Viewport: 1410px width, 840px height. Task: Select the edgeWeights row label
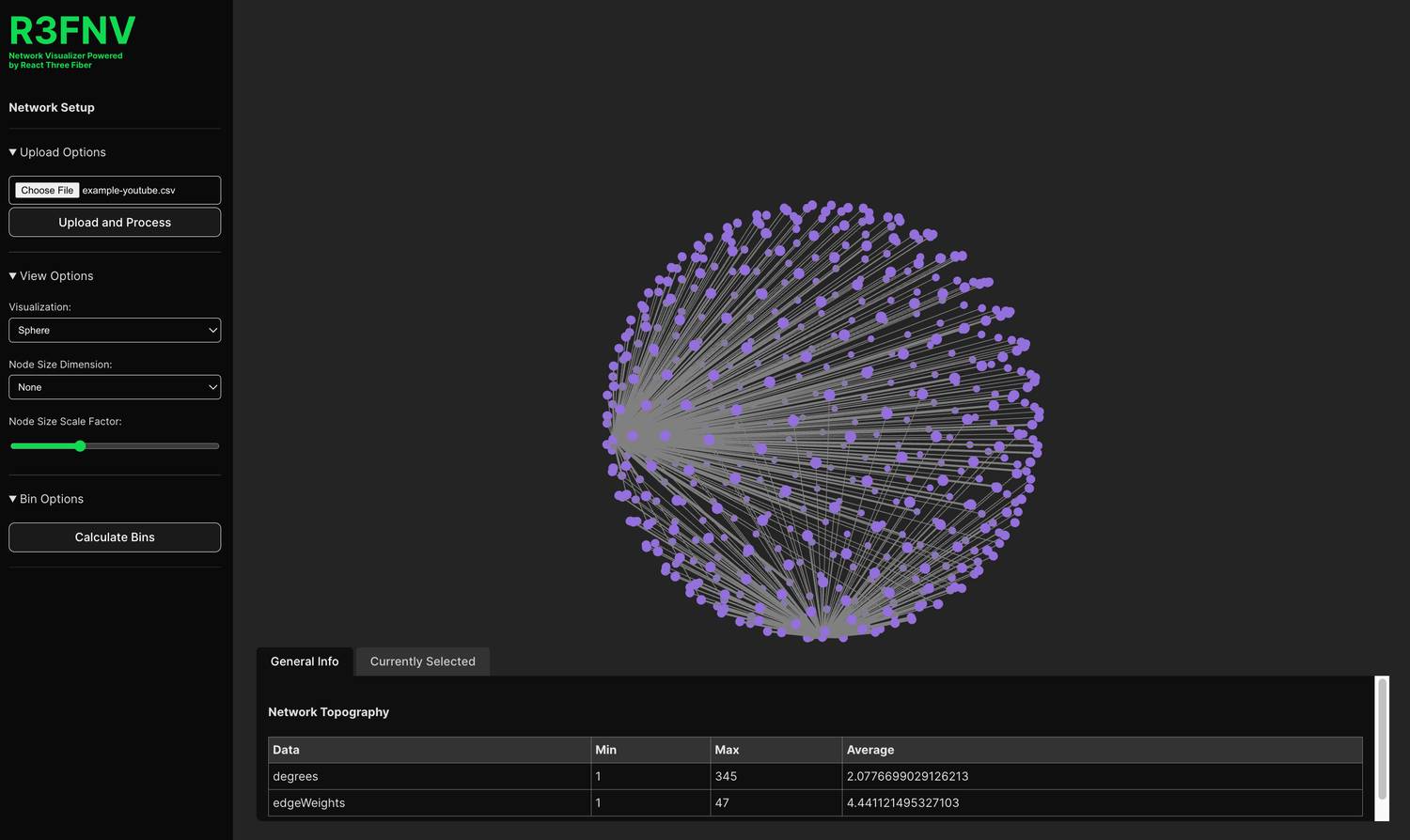pos(308,803)
